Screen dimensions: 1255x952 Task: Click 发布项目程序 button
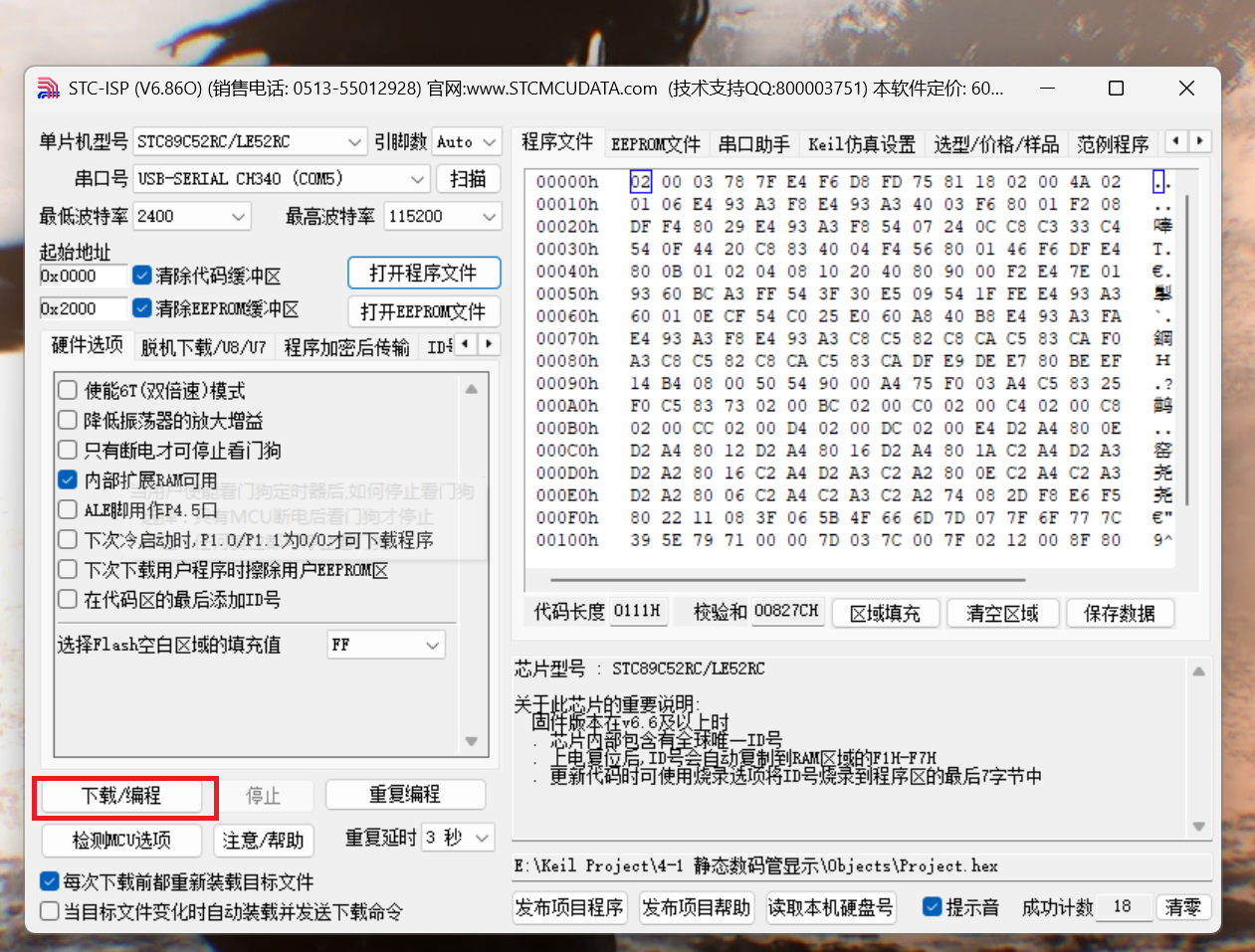568,907
